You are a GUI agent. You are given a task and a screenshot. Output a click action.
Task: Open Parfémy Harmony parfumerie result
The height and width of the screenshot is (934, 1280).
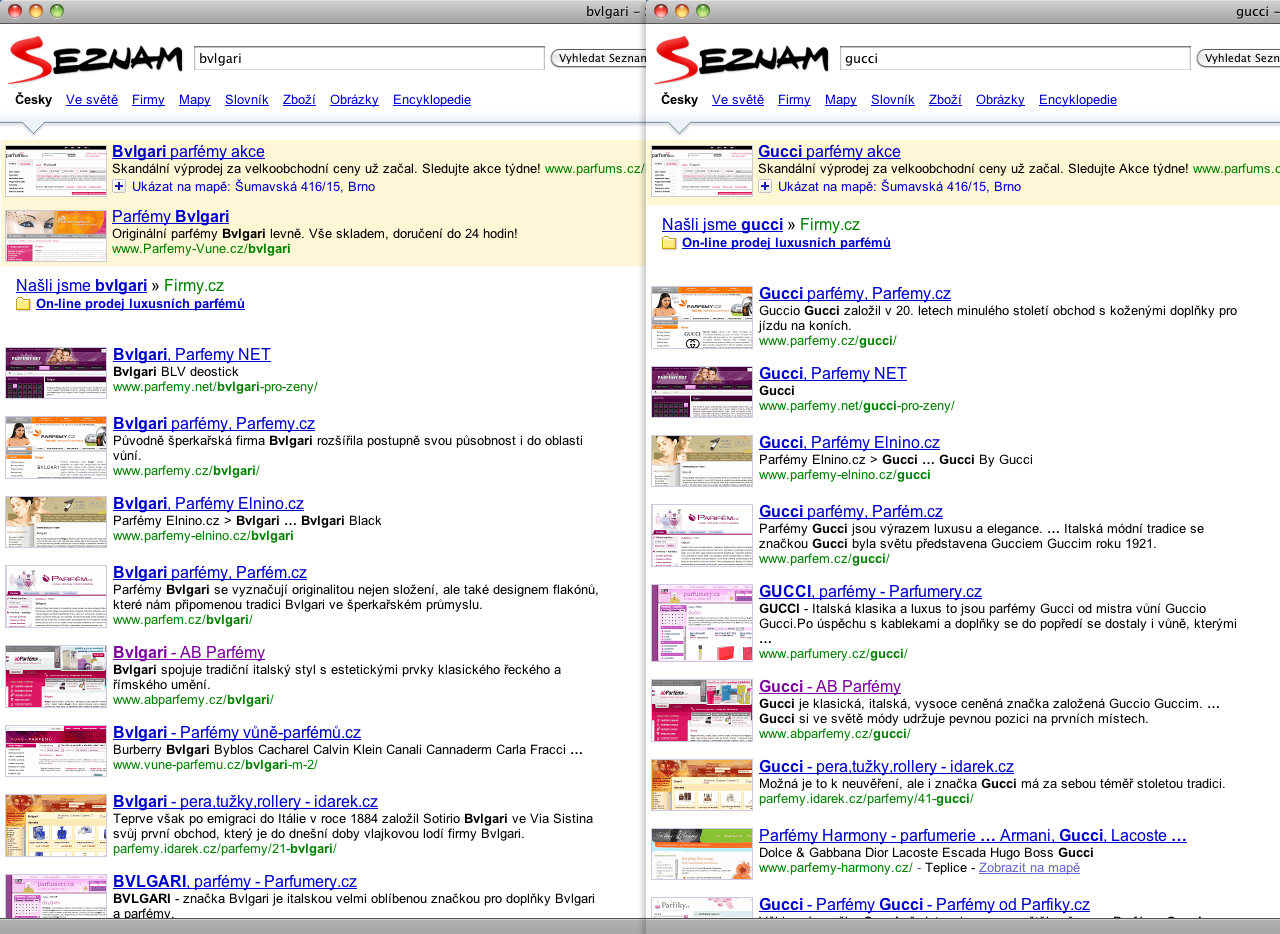coord(973,835)
